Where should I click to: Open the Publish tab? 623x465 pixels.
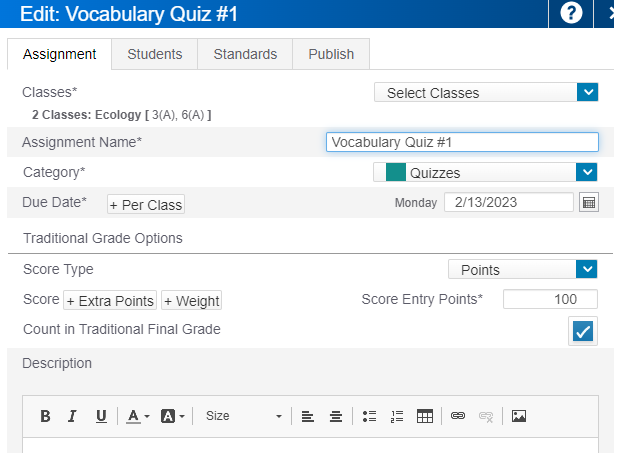click(x=331, y=54)
